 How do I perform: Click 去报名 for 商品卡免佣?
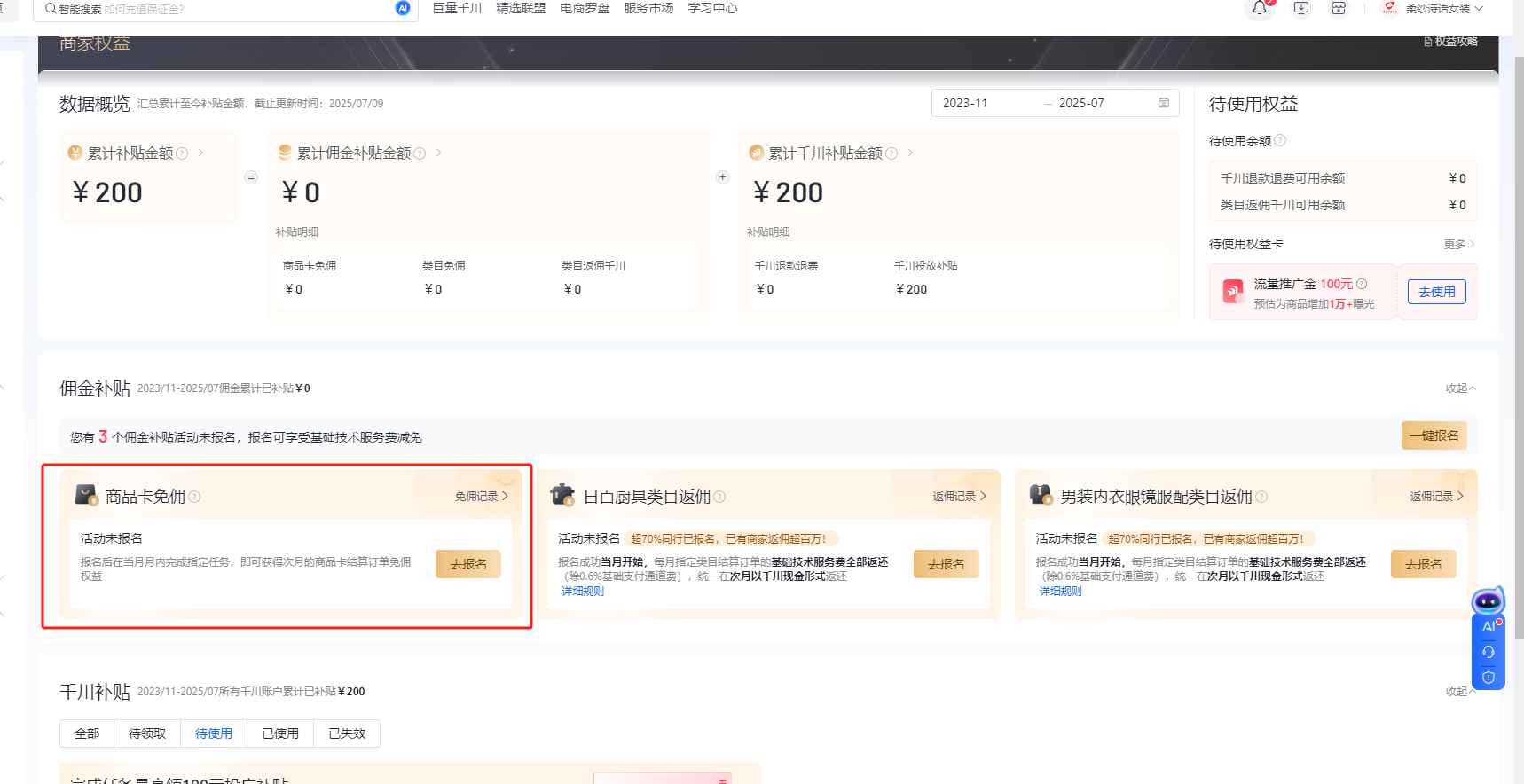[468, 564]
